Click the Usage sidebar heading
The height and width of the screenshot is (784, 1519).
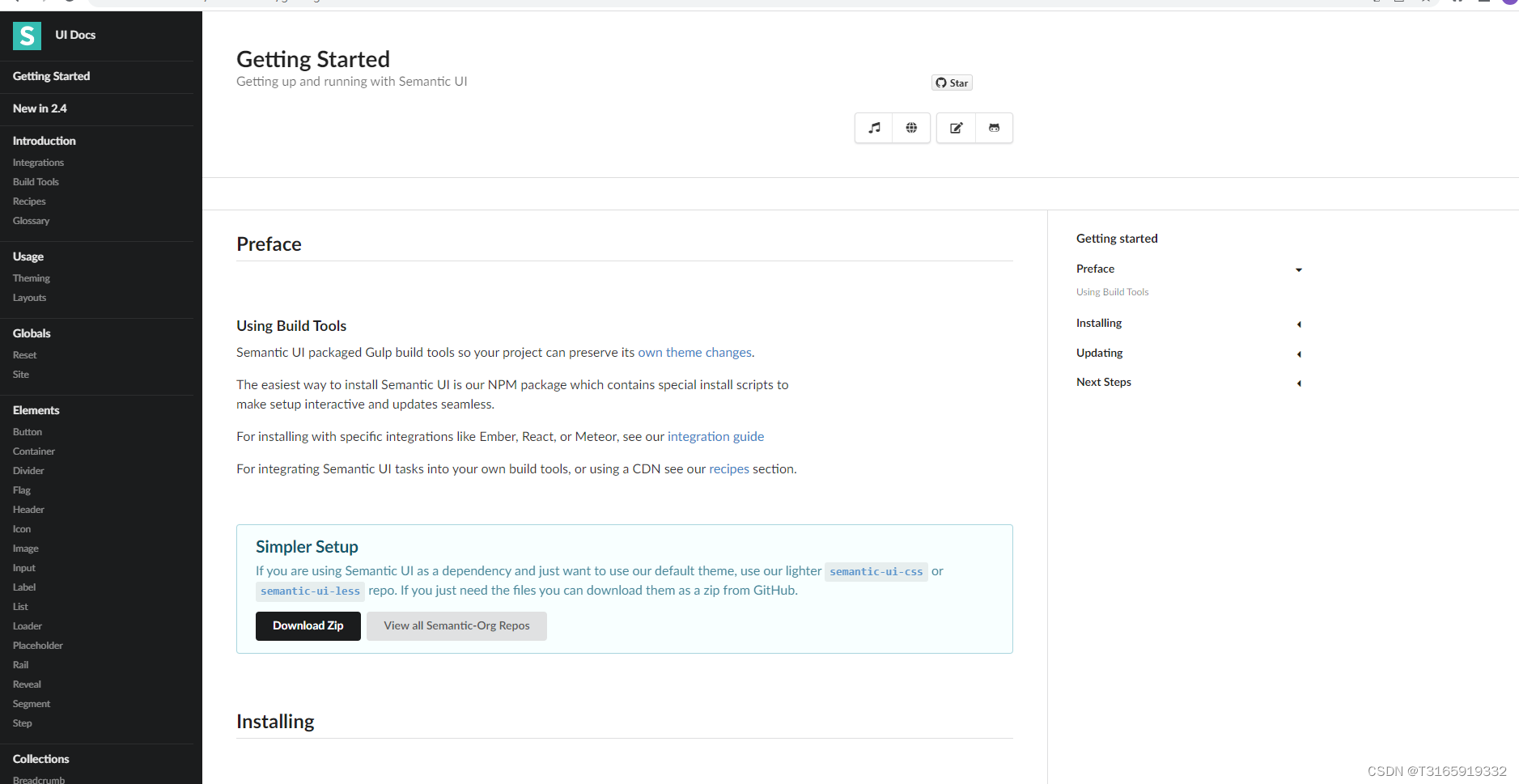click(28, 256)
